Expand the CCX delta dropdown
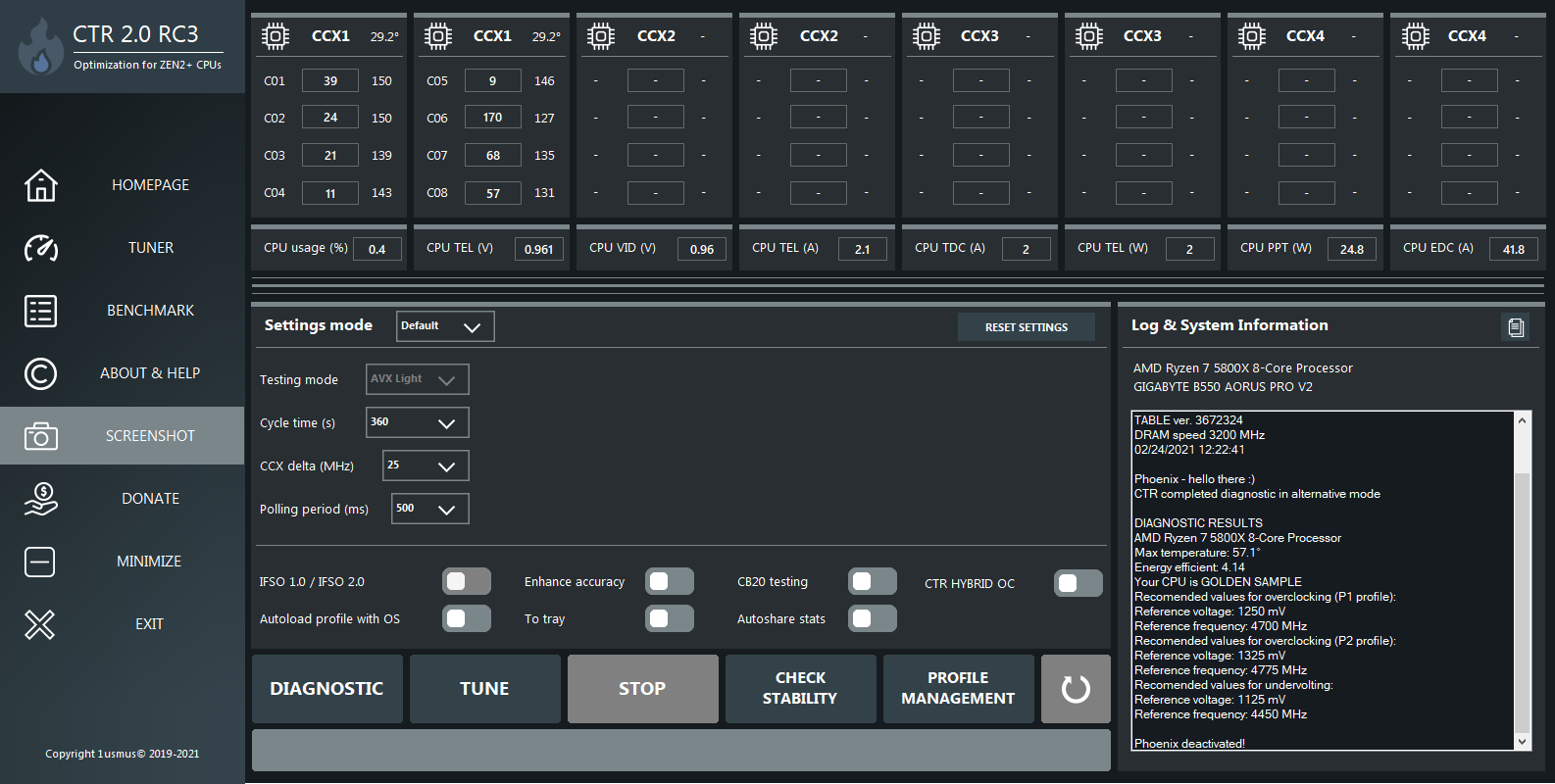 [426, 465]
